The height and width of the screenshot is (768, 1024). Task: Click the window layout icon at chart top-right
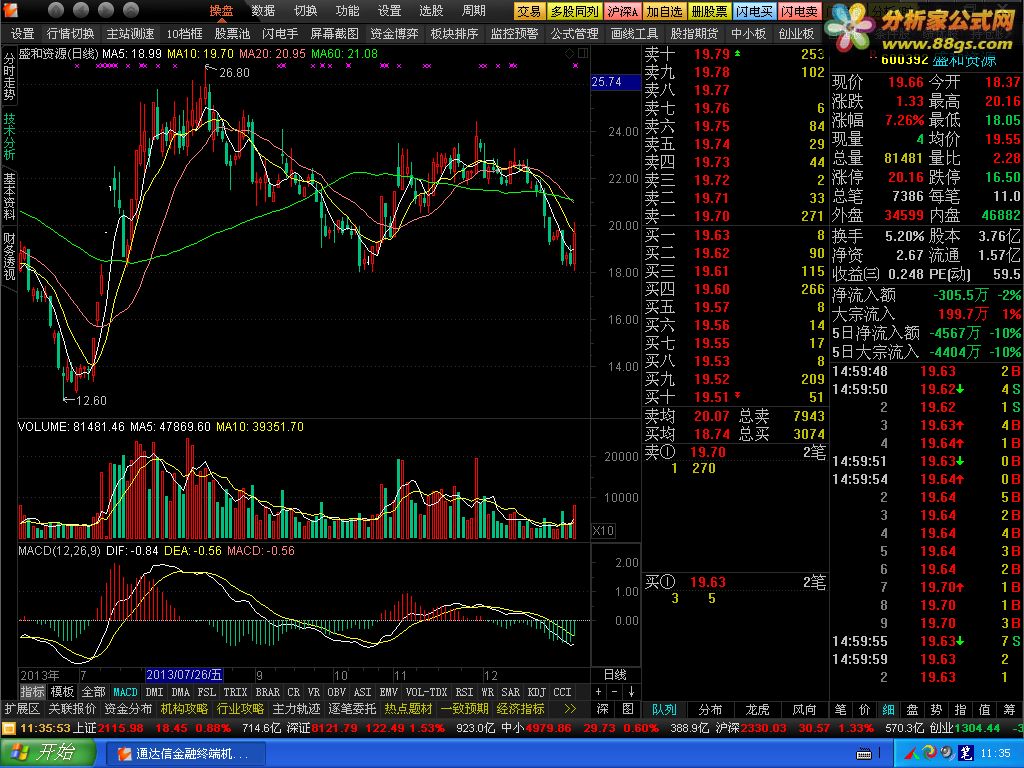[x=583, y=54]
